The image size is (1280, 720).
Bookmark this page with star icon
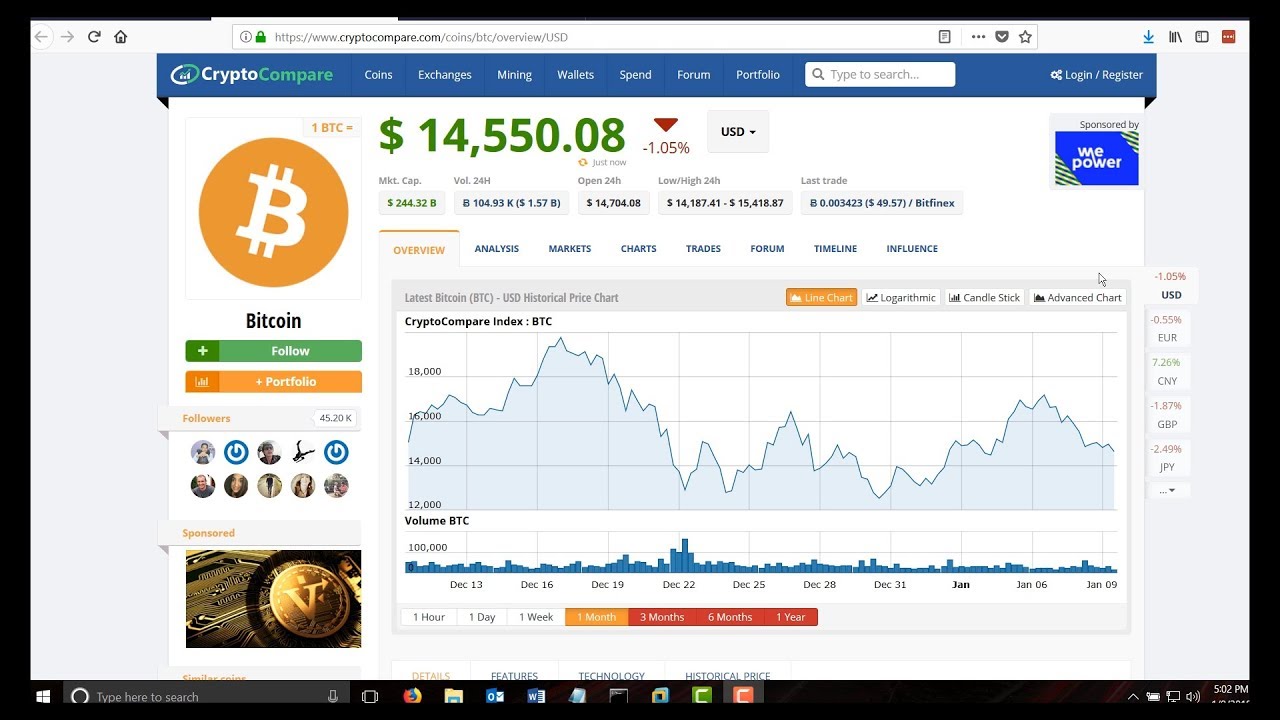tap(1025, 37)
